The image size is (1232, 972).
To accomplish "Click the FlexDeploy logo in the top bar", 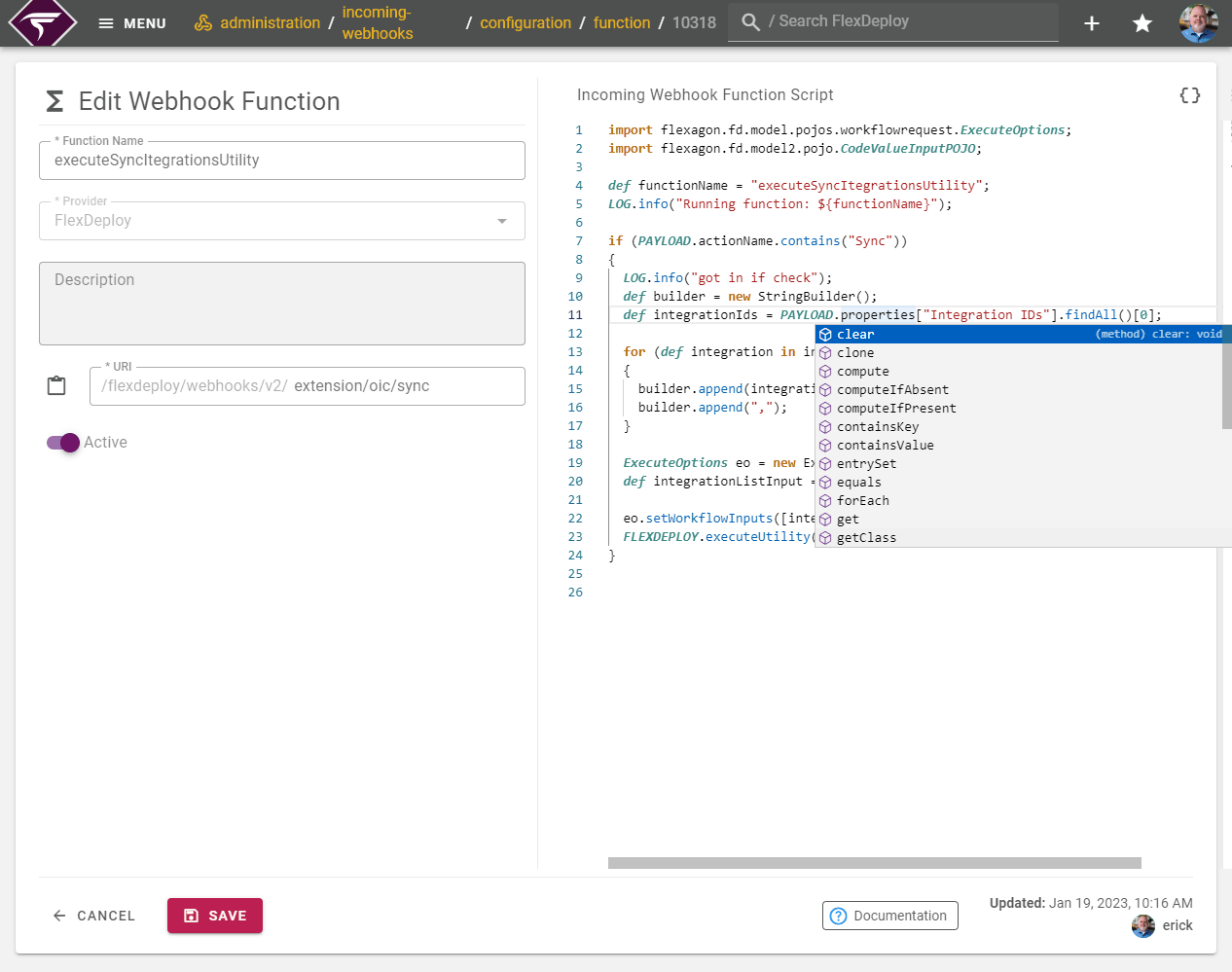I will coord(41,22).
